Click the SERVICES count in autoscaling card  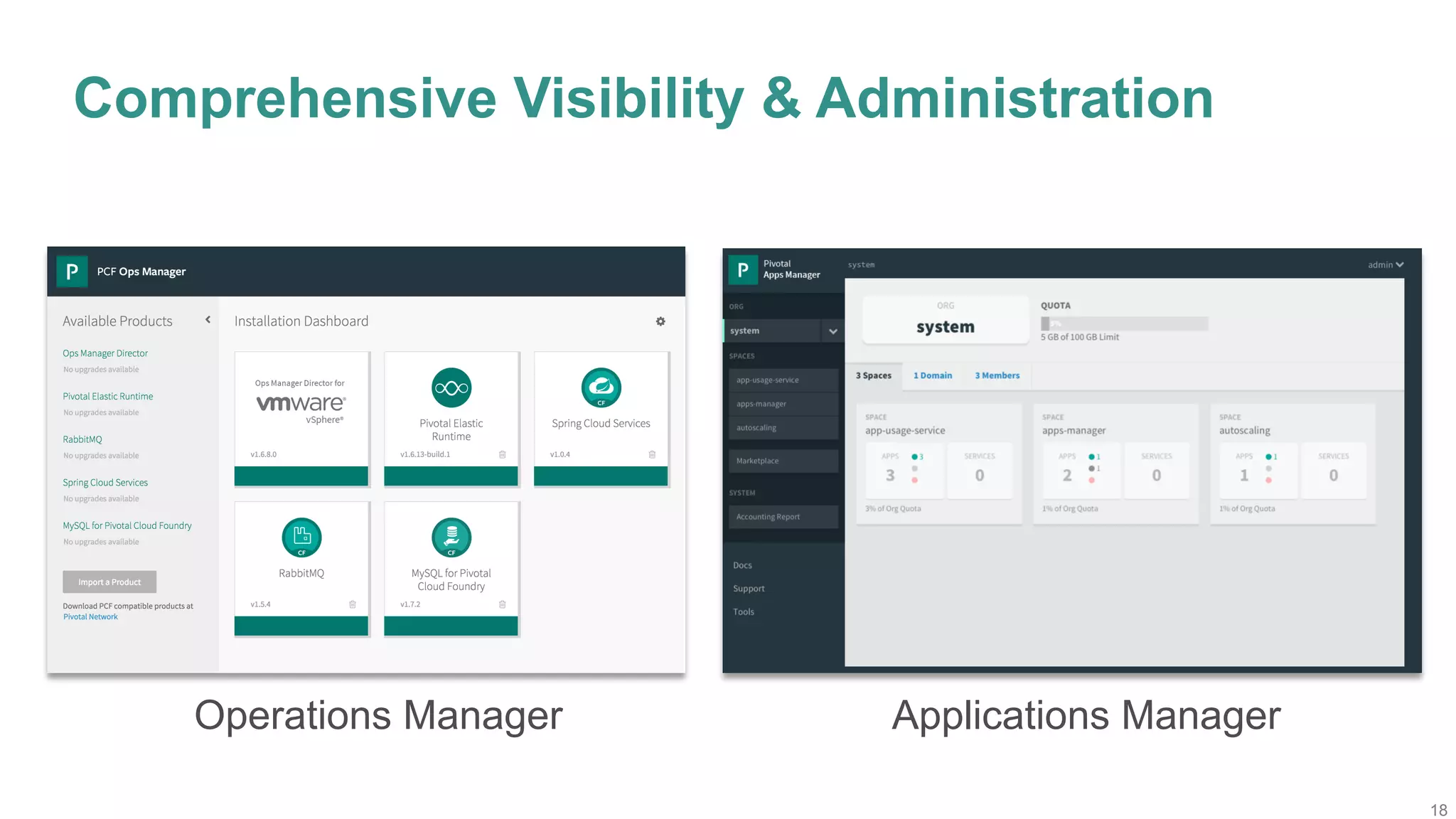click(1334, 475)
